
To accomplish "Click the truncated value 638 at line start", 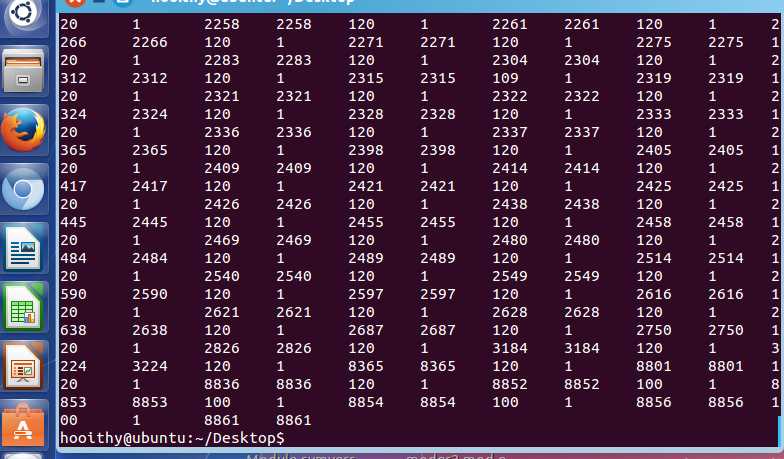I will click(x=73, y=330).
